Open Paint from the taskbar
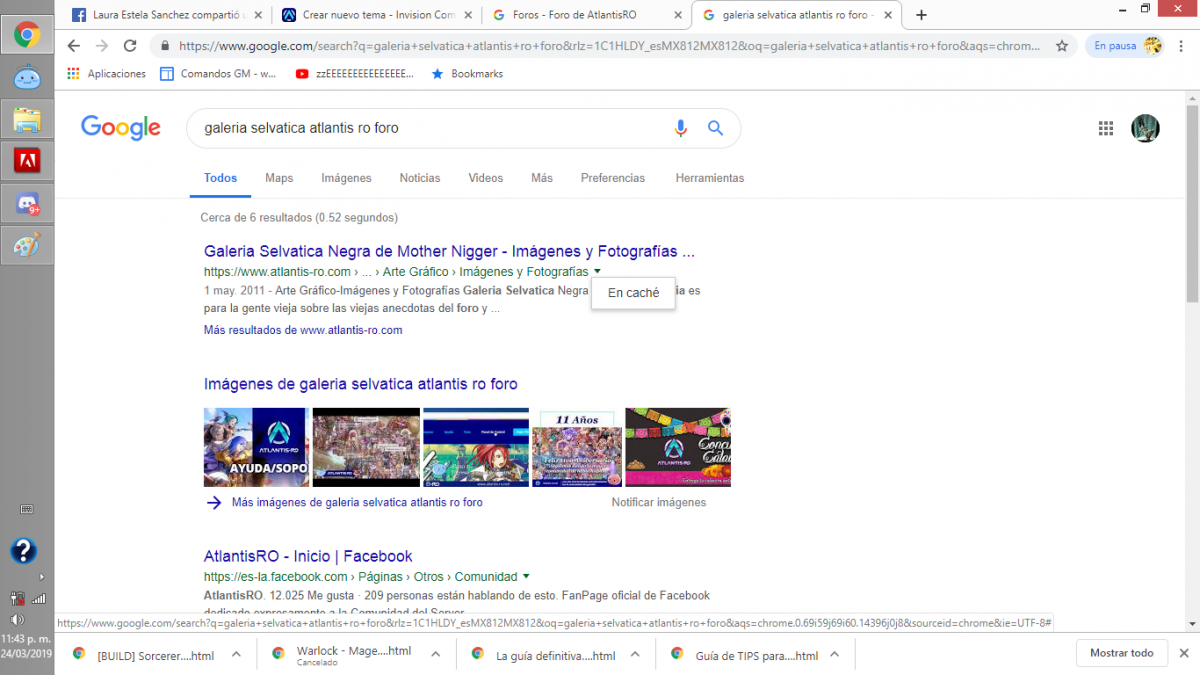Screen dimensions: 1200x675 tap(27, 245)
